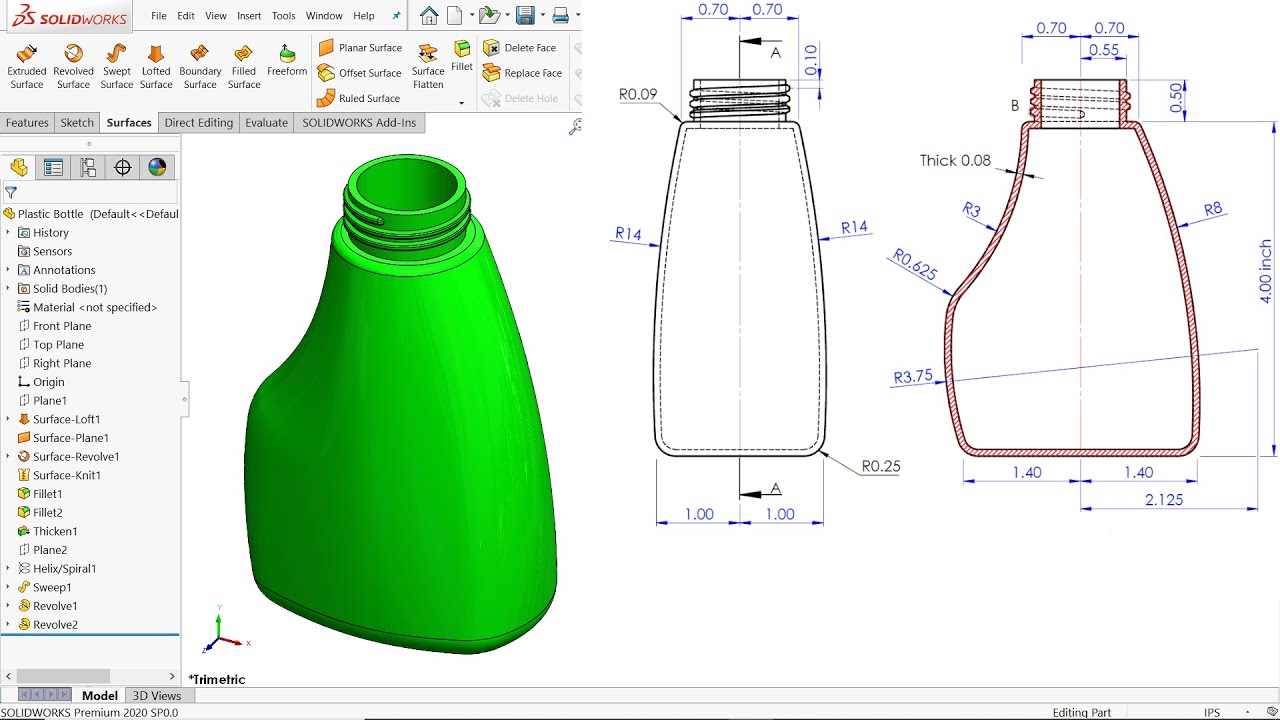Viewport: 1280px width, 720px height.
Task: Select Surface-Knit1 feature
Action: coord(59,475)
